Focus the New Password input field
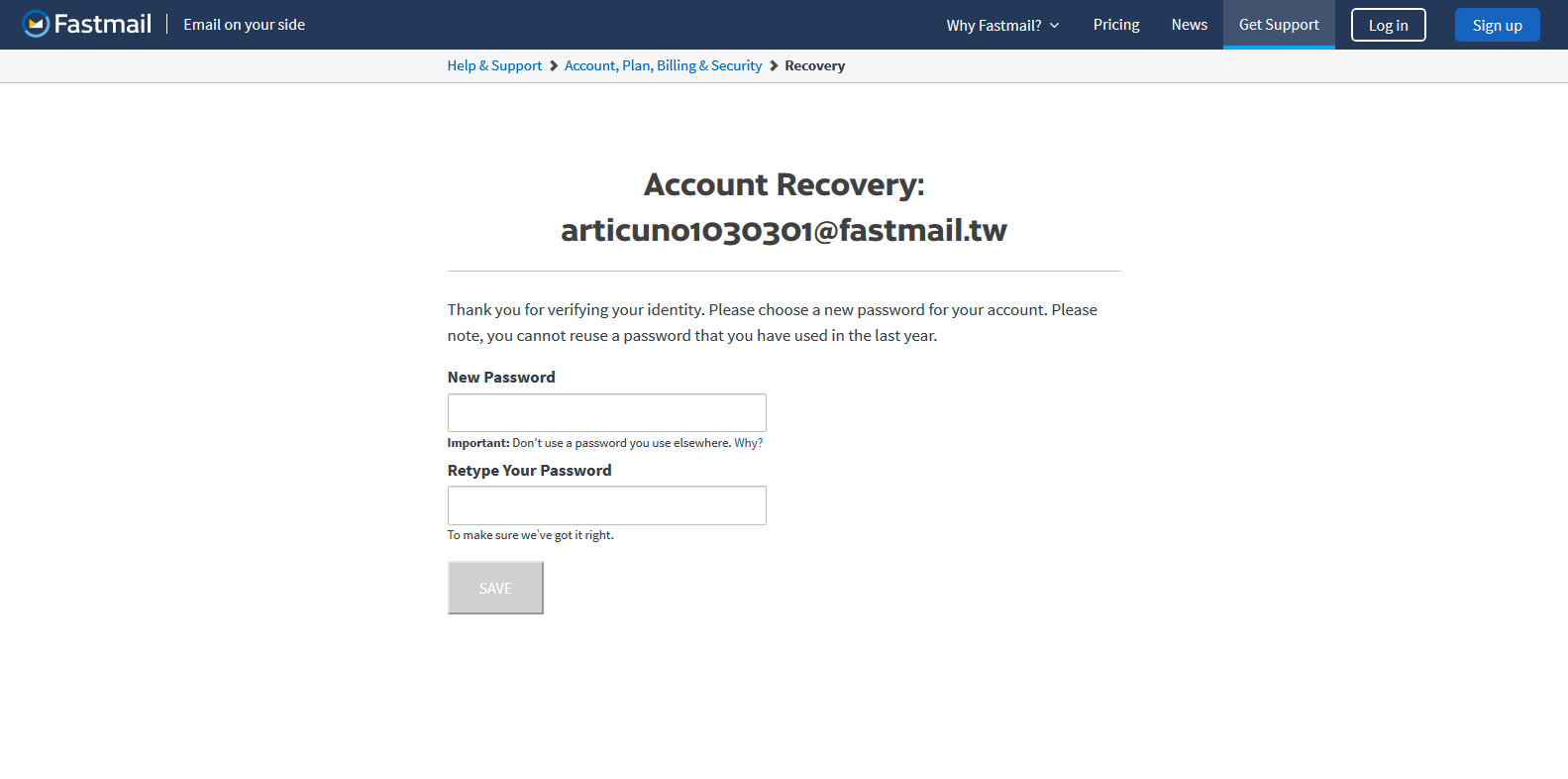Screen dimensions: 1568x779 tap(606, 412)
